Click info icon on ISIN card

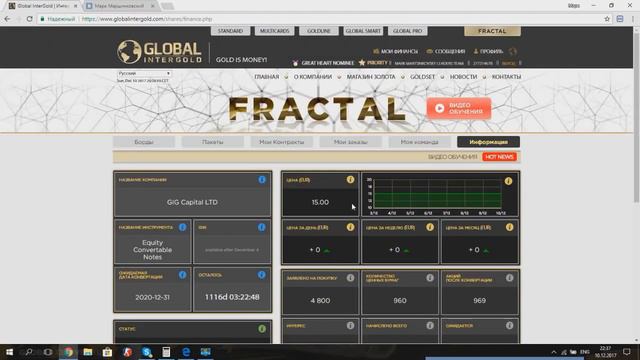[x=262, y=227]
